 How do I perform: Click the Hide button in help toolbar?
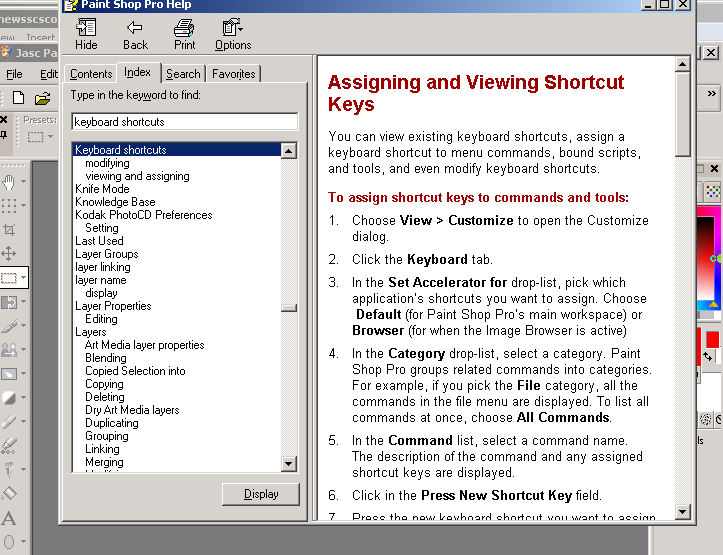tap(86, 34)
